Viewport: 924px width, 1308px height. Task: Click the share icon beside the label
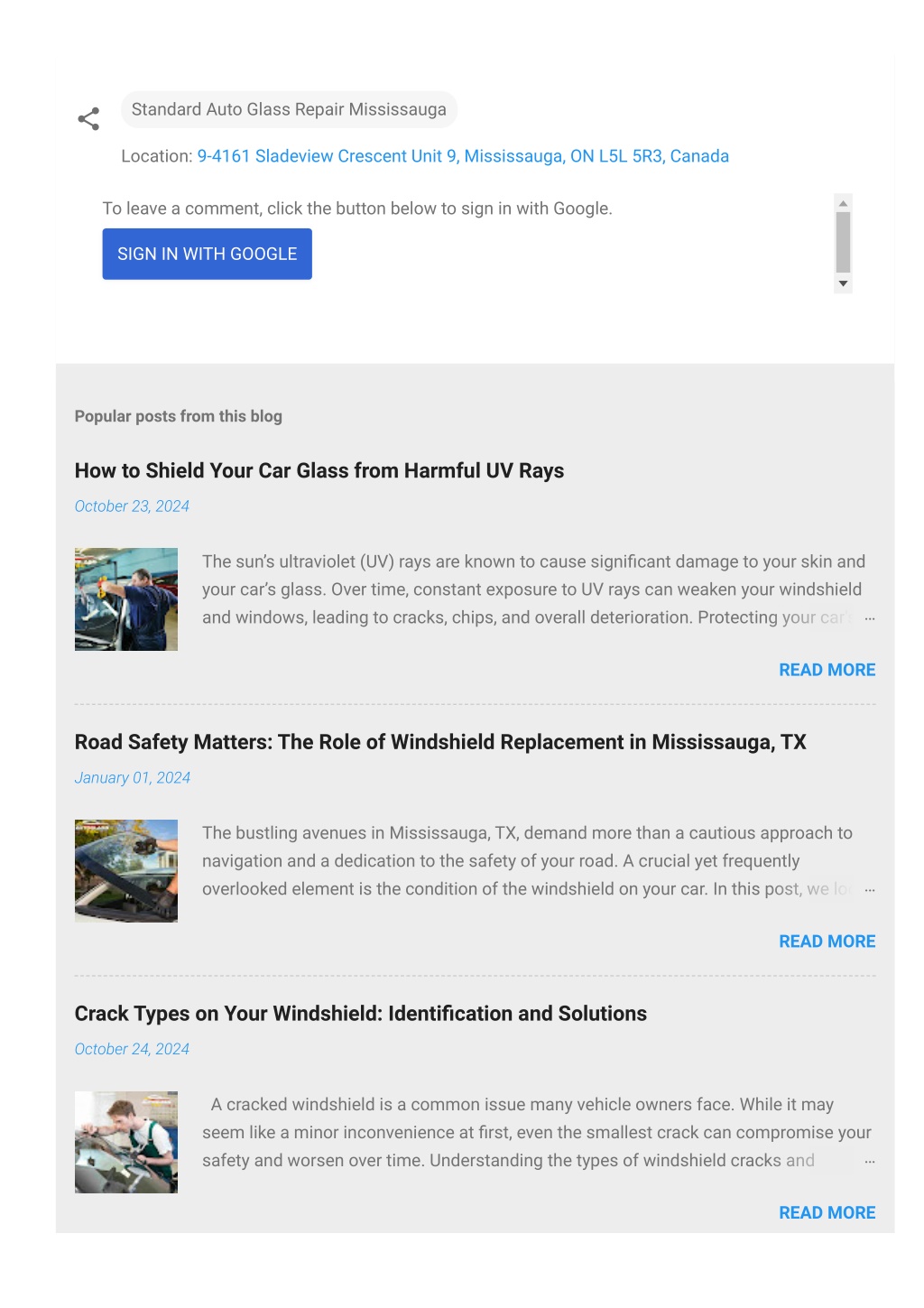[x=88, y=119]
